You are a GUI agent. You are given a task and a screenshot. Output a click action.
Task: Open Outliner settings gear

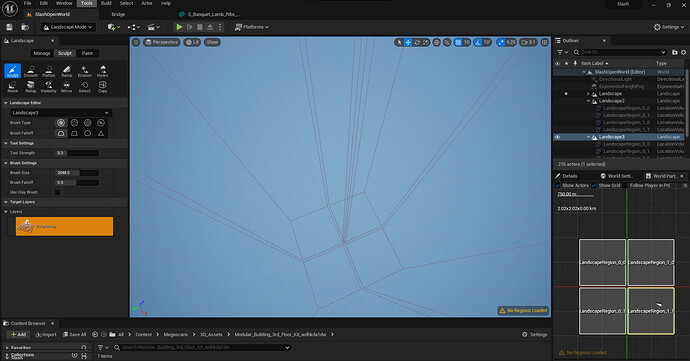point(683,52)
